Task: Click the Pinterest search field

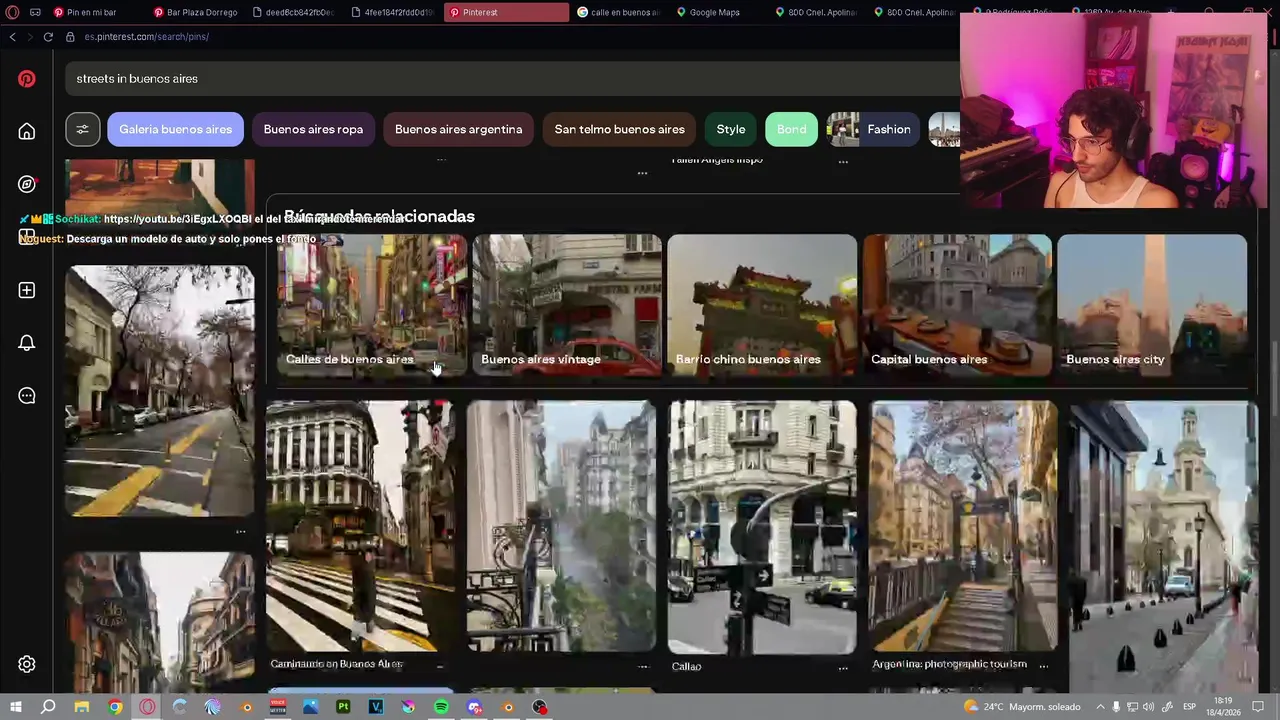Action: pos(510,78)
